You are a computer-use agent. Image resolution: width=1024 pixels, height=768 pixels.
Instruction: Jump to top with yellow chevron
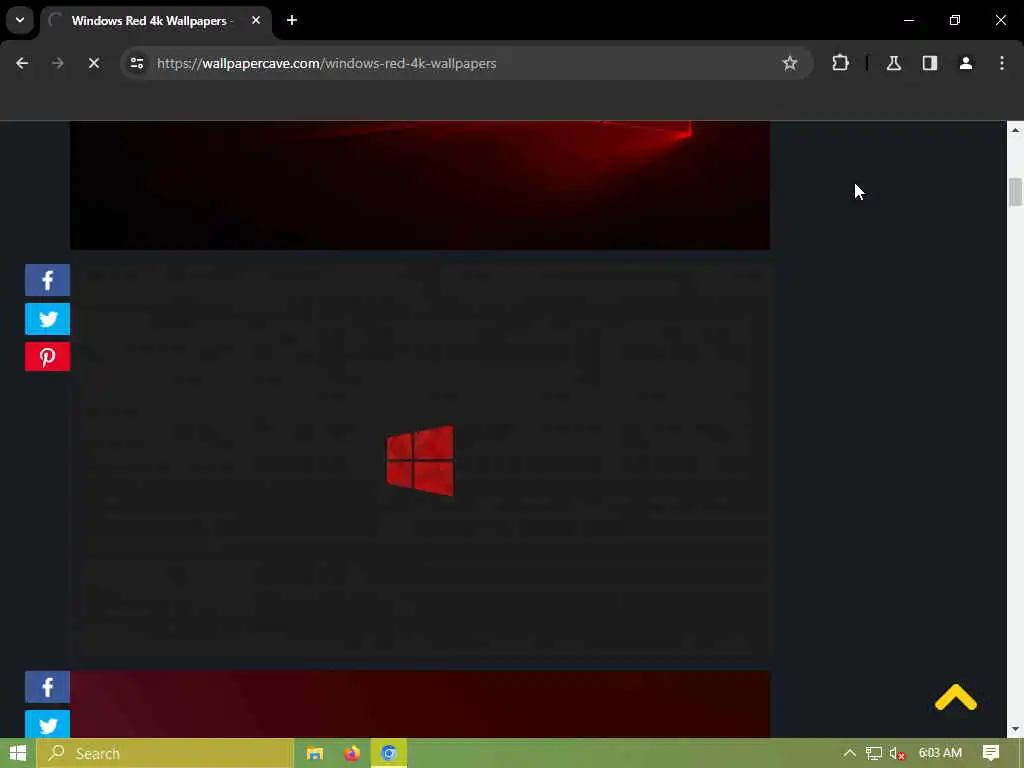[x=955, y=697]
